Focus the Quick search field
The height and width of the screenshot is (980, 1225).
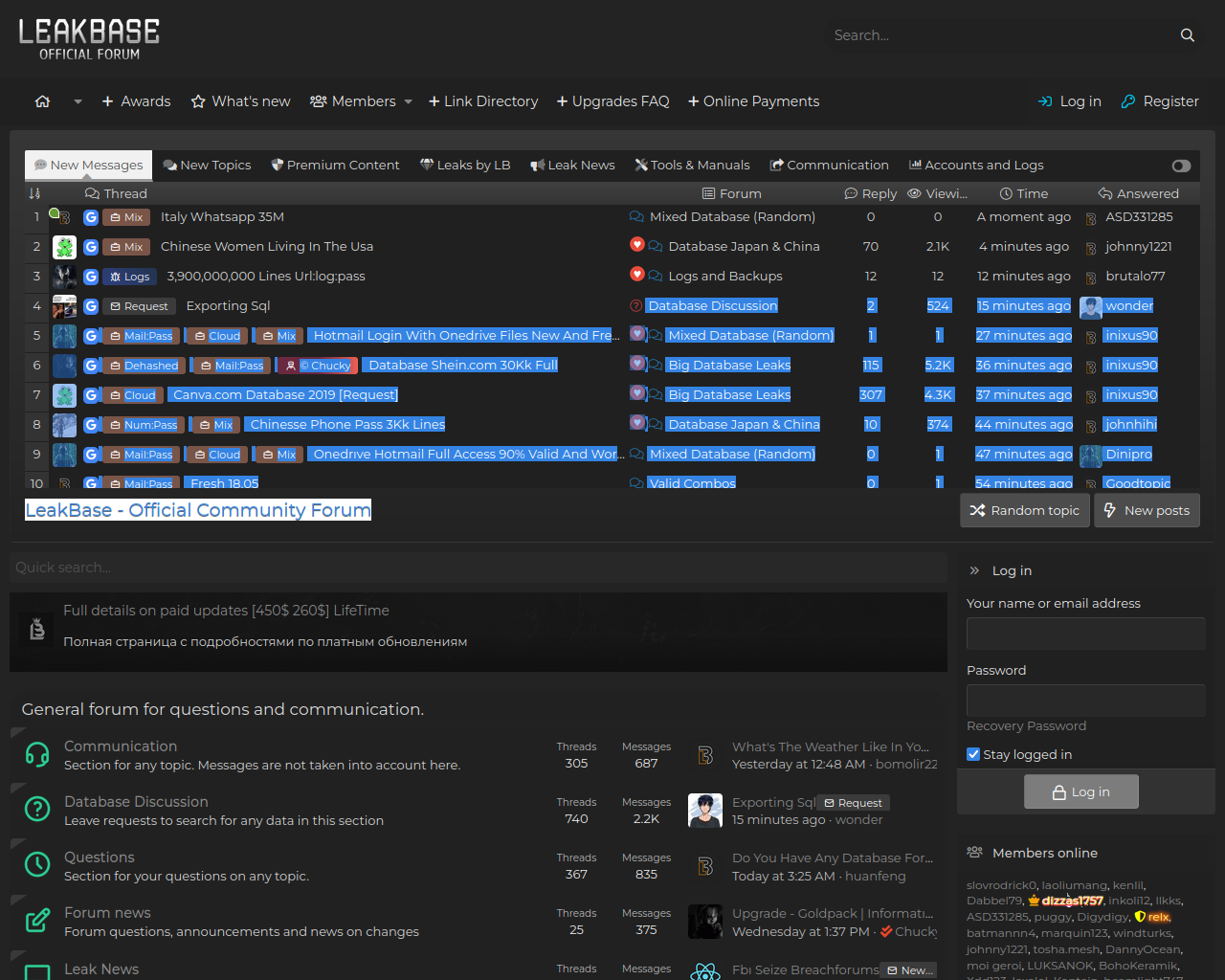click(x=479, y=568)
